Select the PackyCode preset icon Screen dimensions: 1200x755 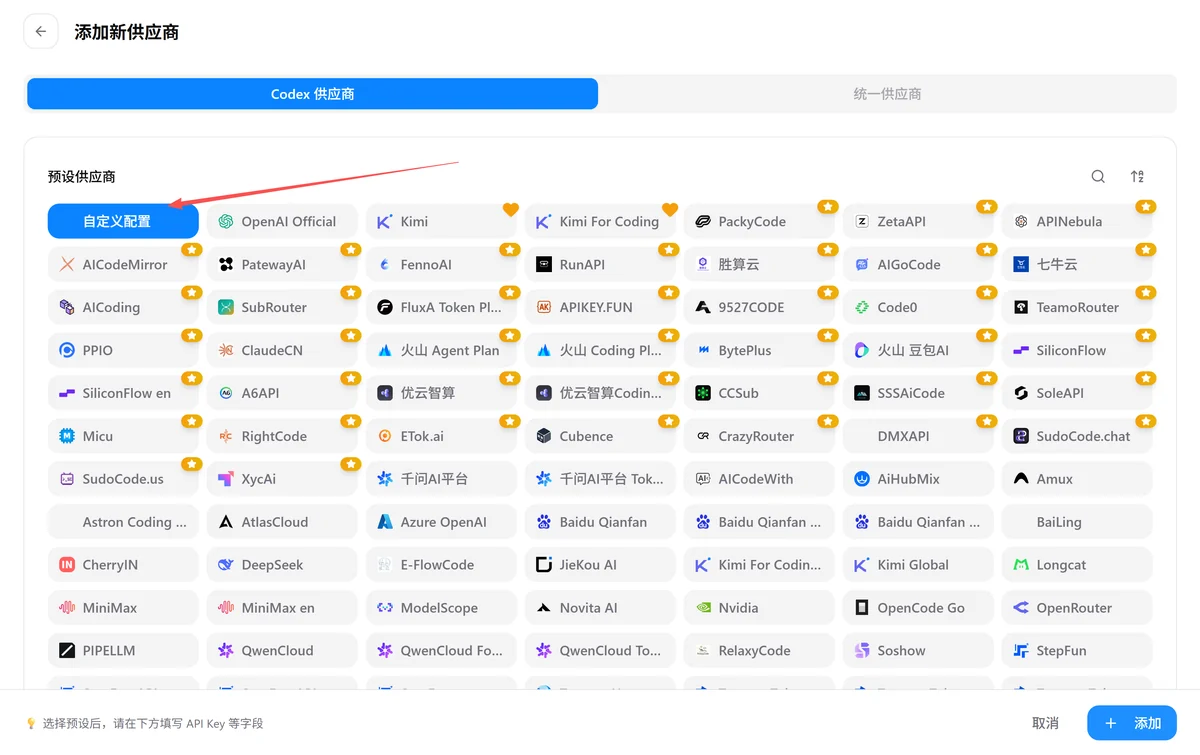pyautogui.click(x=703, y=222)
